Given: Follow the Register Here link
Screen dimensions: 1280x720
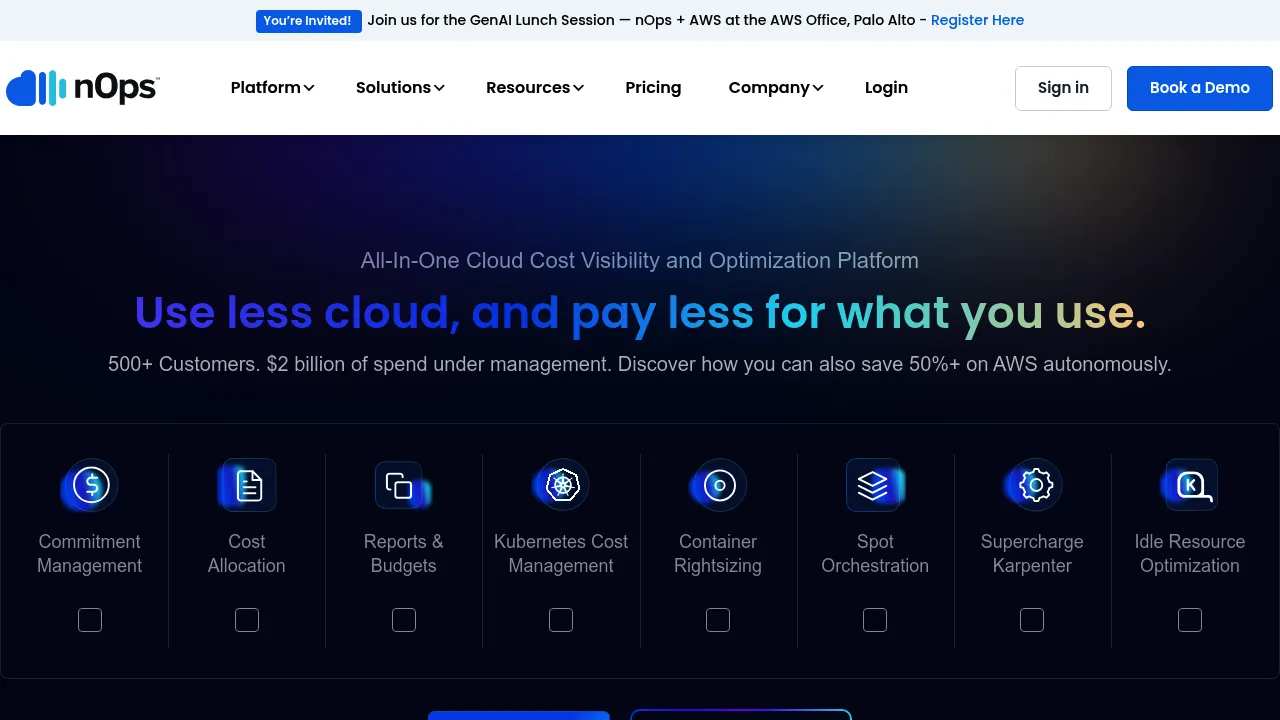Looking at the screenshot, I should pyautogui.click(x=977, y=20).
